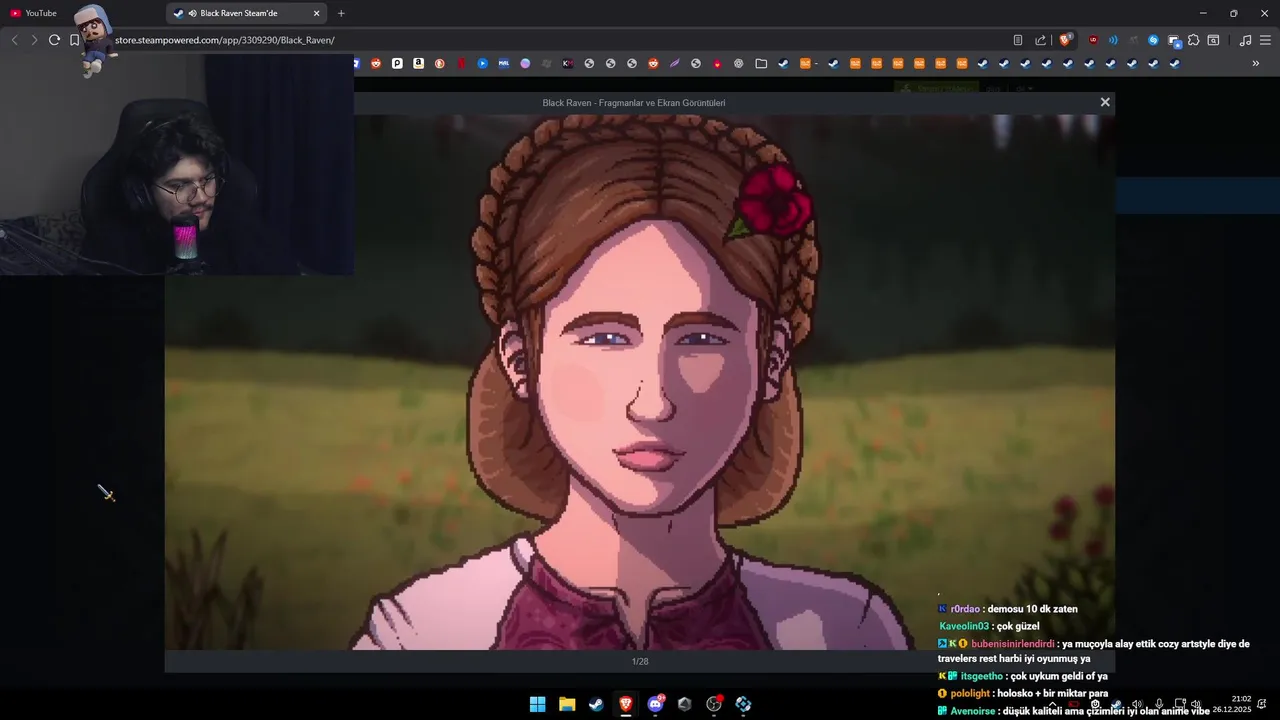Open Steam from the taskbar
Viewport: 1280px width, 720px height.
[596, 704]
